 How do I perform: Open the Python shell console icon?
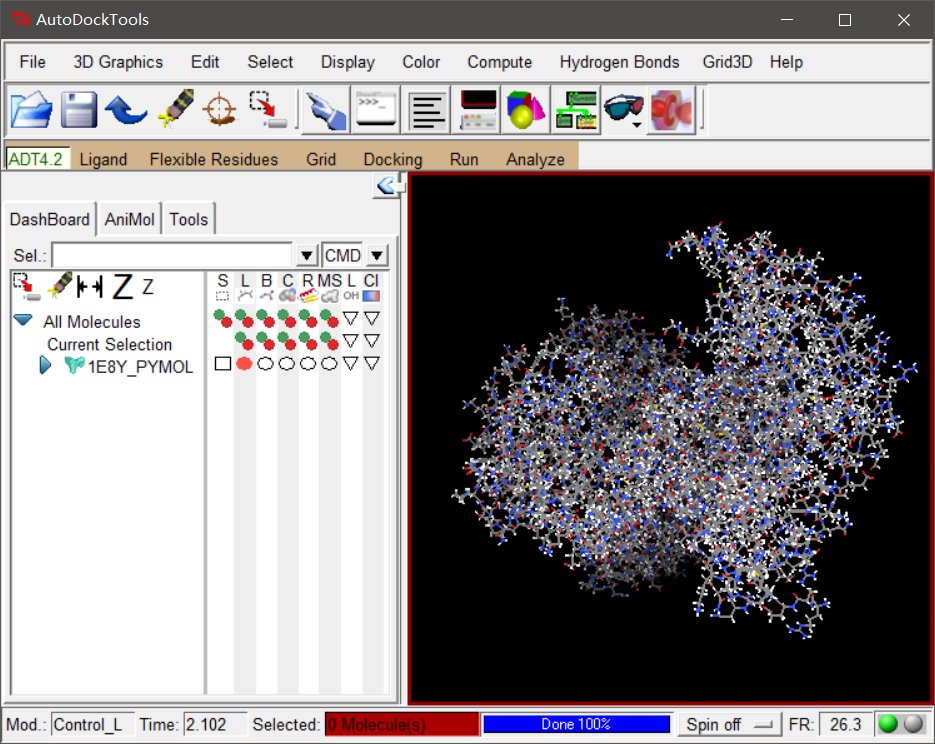375,110
